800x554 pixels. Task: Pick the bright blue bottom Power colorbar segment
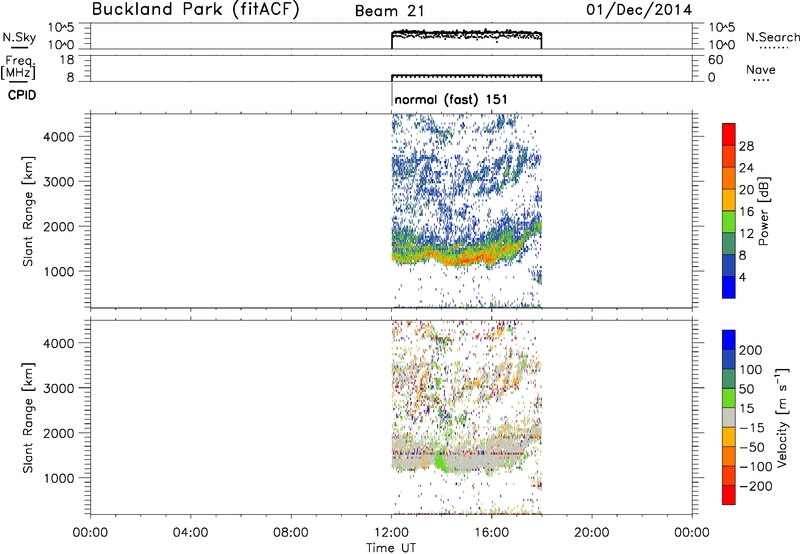(729, 287)
